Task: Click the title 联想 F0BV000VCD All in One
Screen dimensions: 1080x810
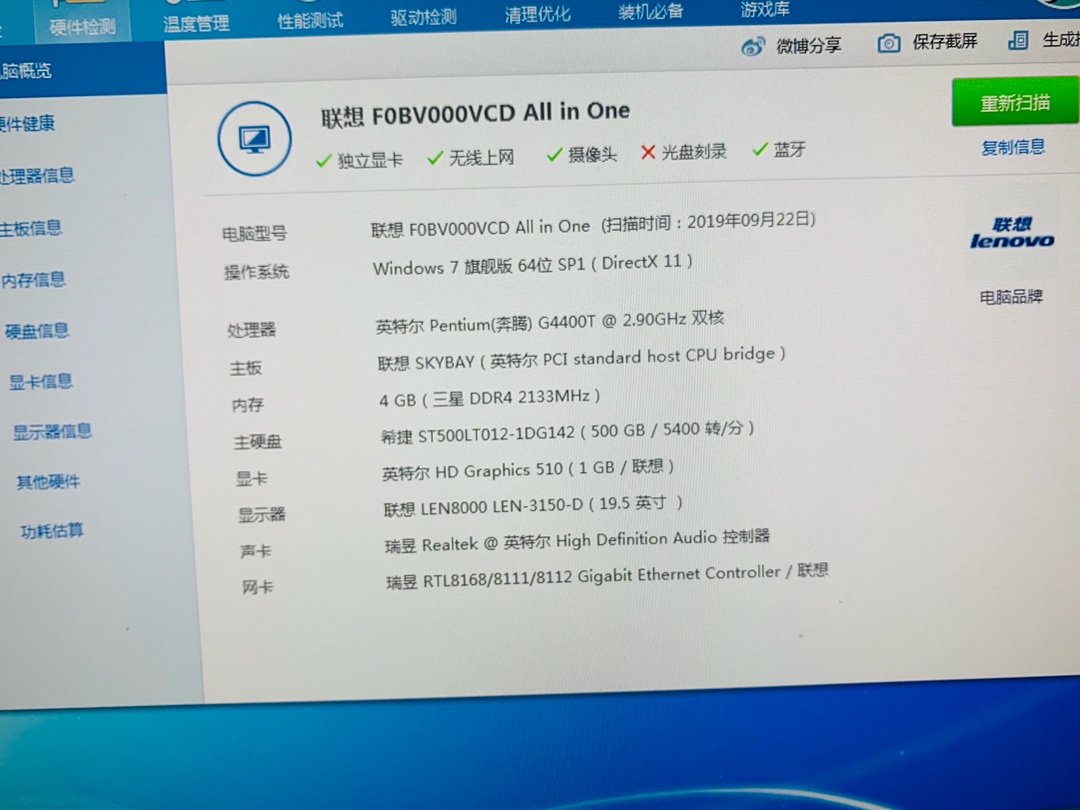Action: tap(475, 114)
